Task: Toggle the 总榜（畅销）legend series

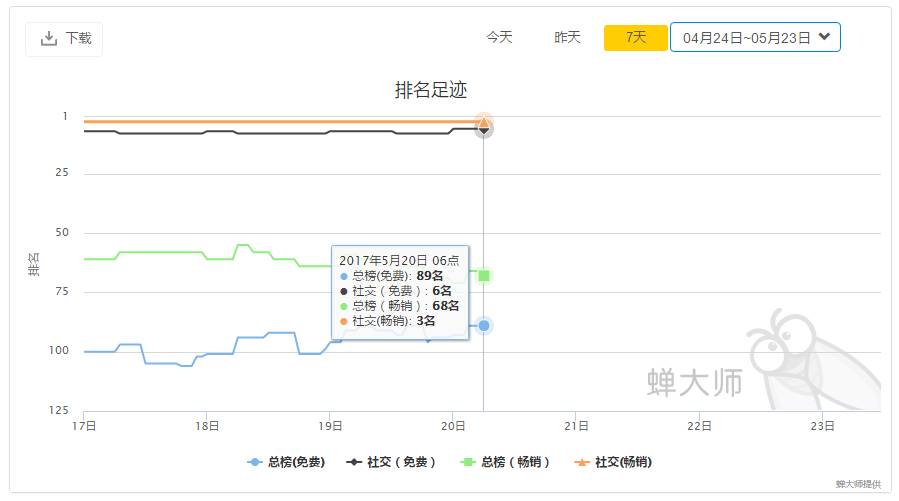Action: [x=505, y=462]
